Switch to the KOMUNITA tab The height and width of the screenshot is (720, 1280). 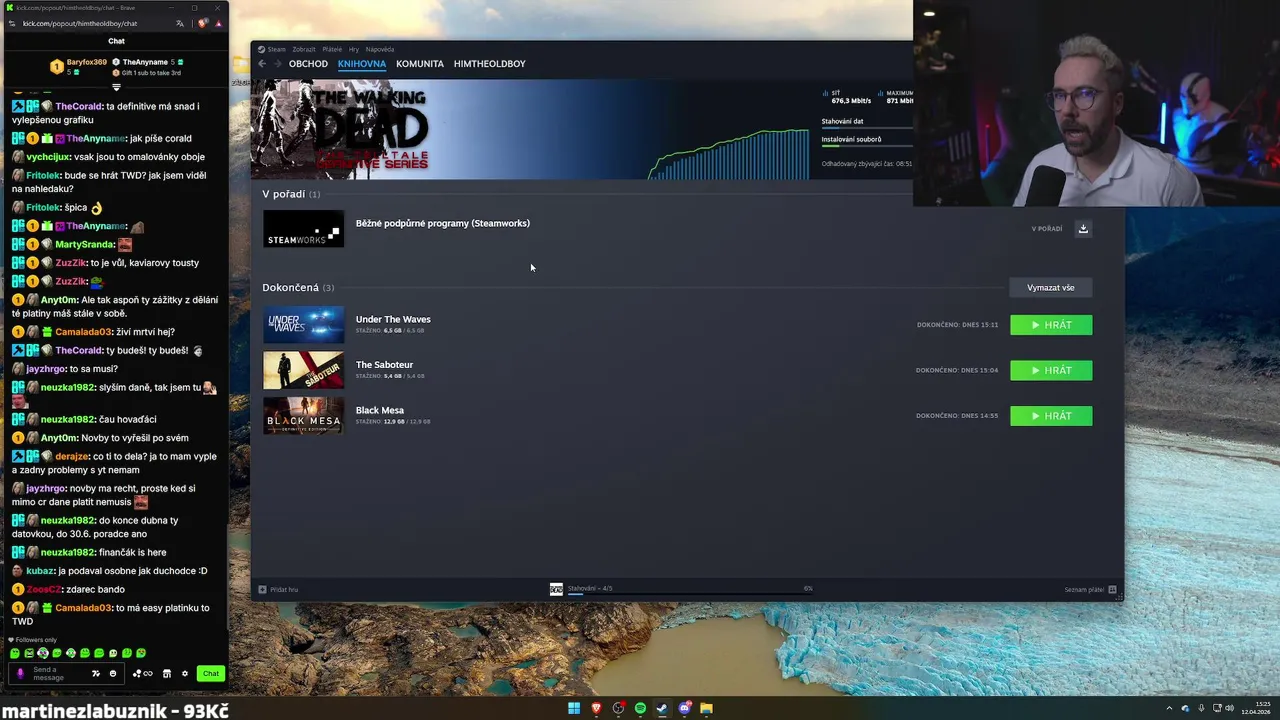click(420, 64)
